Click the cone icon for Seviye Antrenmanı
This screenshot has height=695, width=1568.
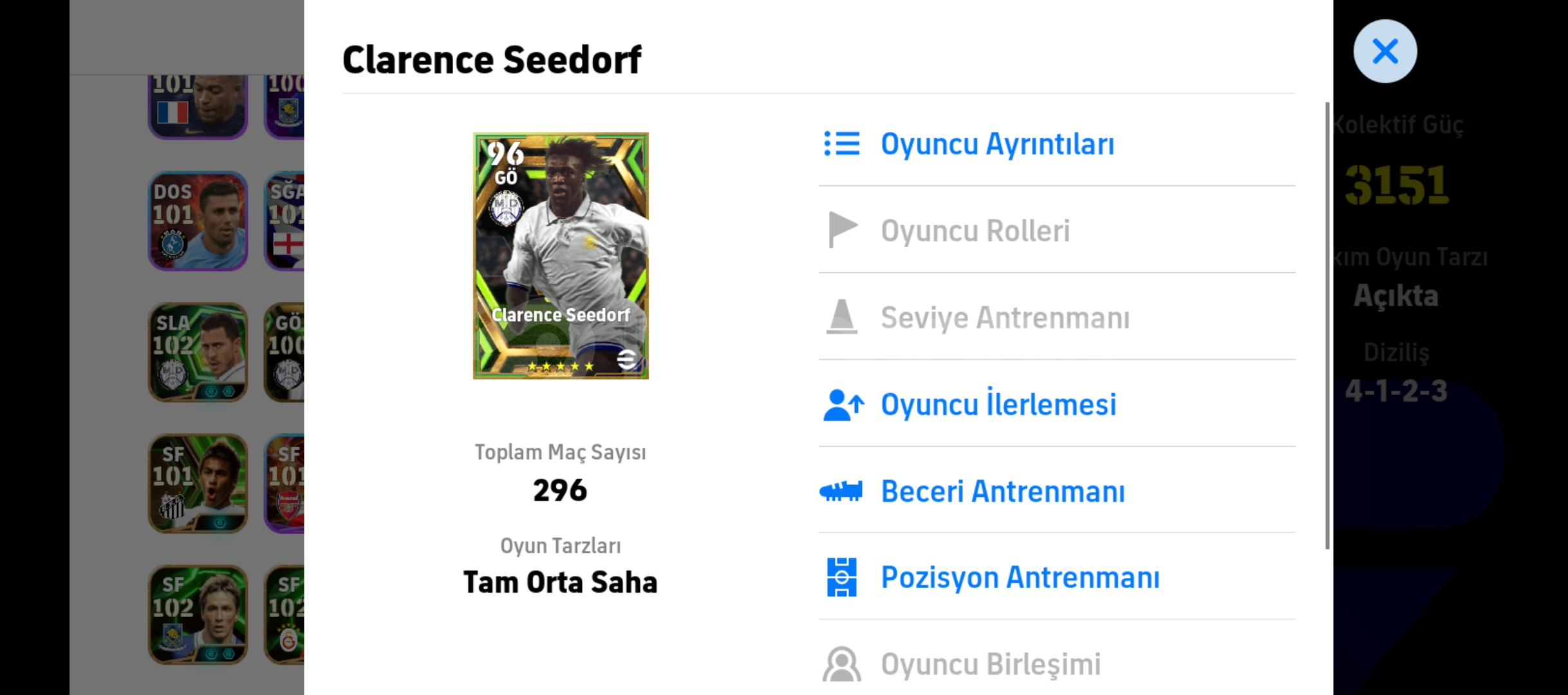[841, 317]
